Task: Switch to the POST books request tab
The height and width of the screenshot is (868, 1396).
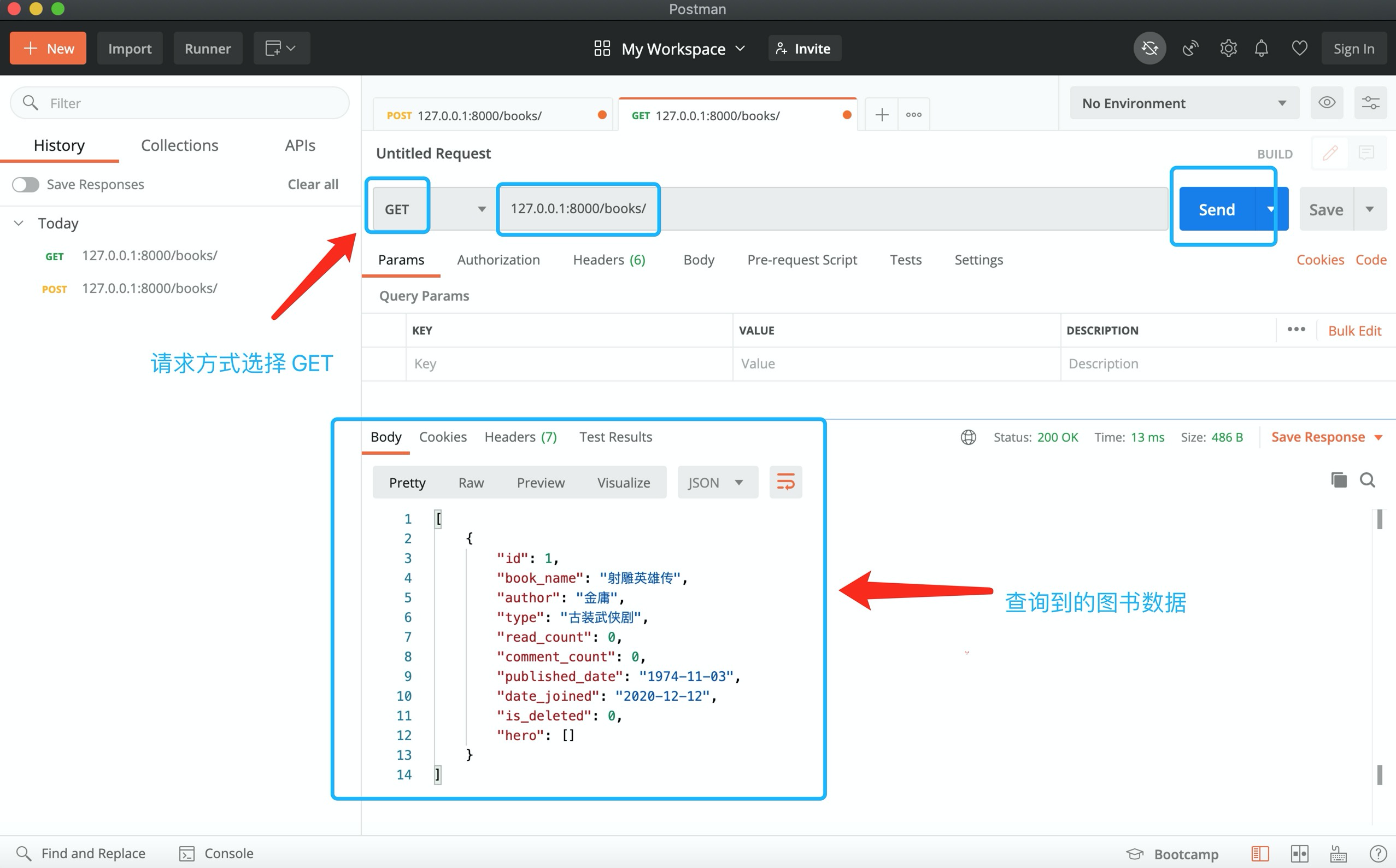Action: (492, 115)
